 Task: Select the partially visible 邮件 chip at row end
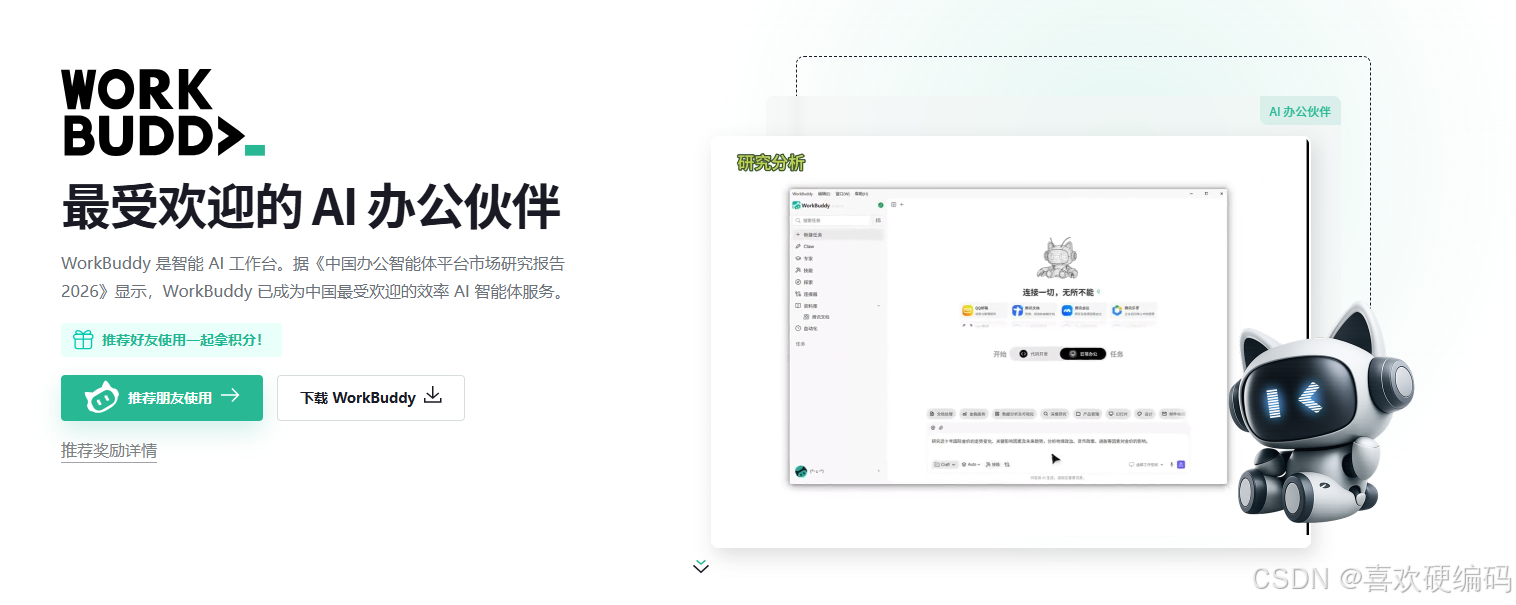(x=1172, y=414)
